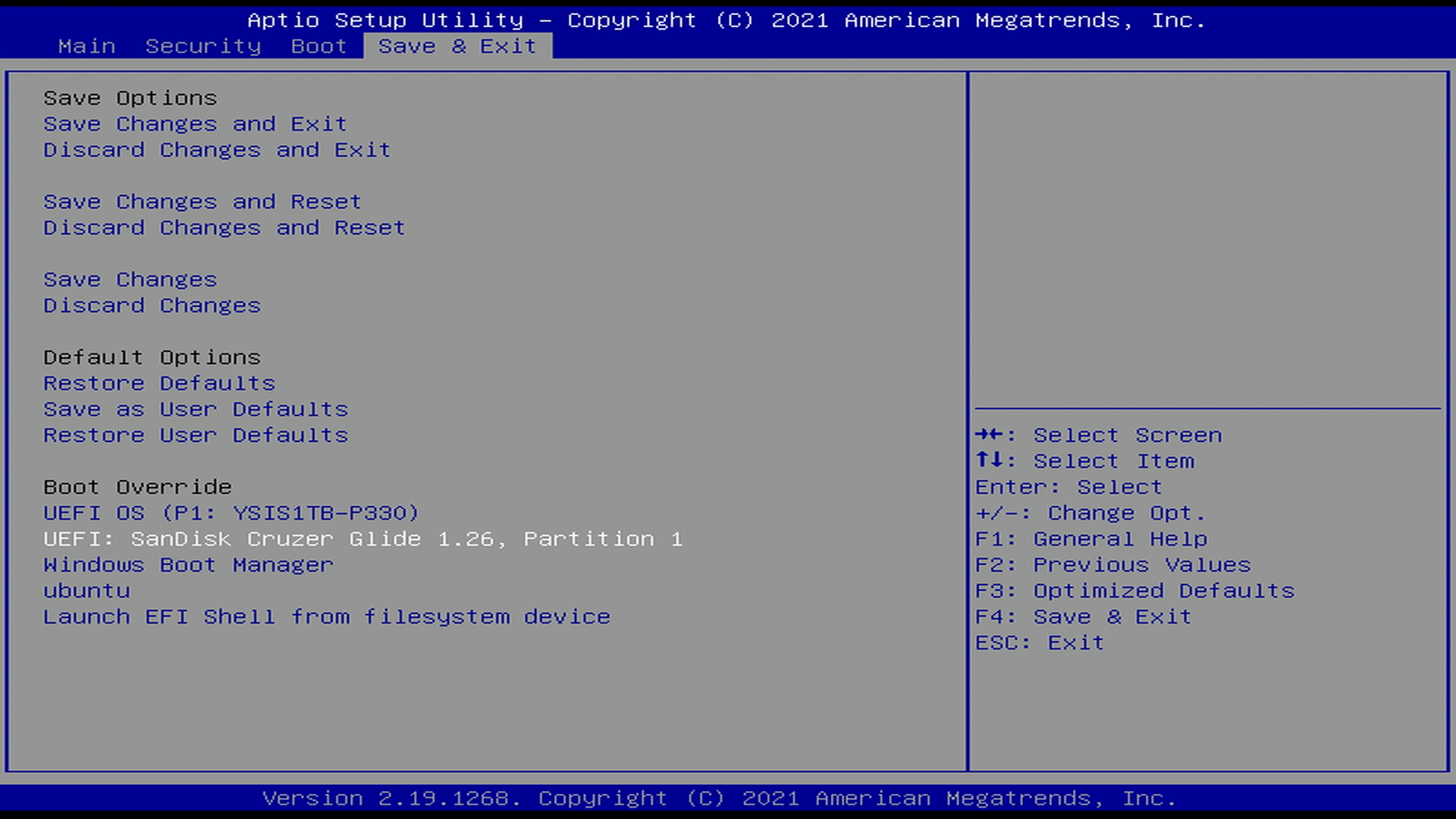Image resolution: width=1456 pixels, height=819 pixels.
Task: Click the Enter: Select hint
Action: 1068,487
